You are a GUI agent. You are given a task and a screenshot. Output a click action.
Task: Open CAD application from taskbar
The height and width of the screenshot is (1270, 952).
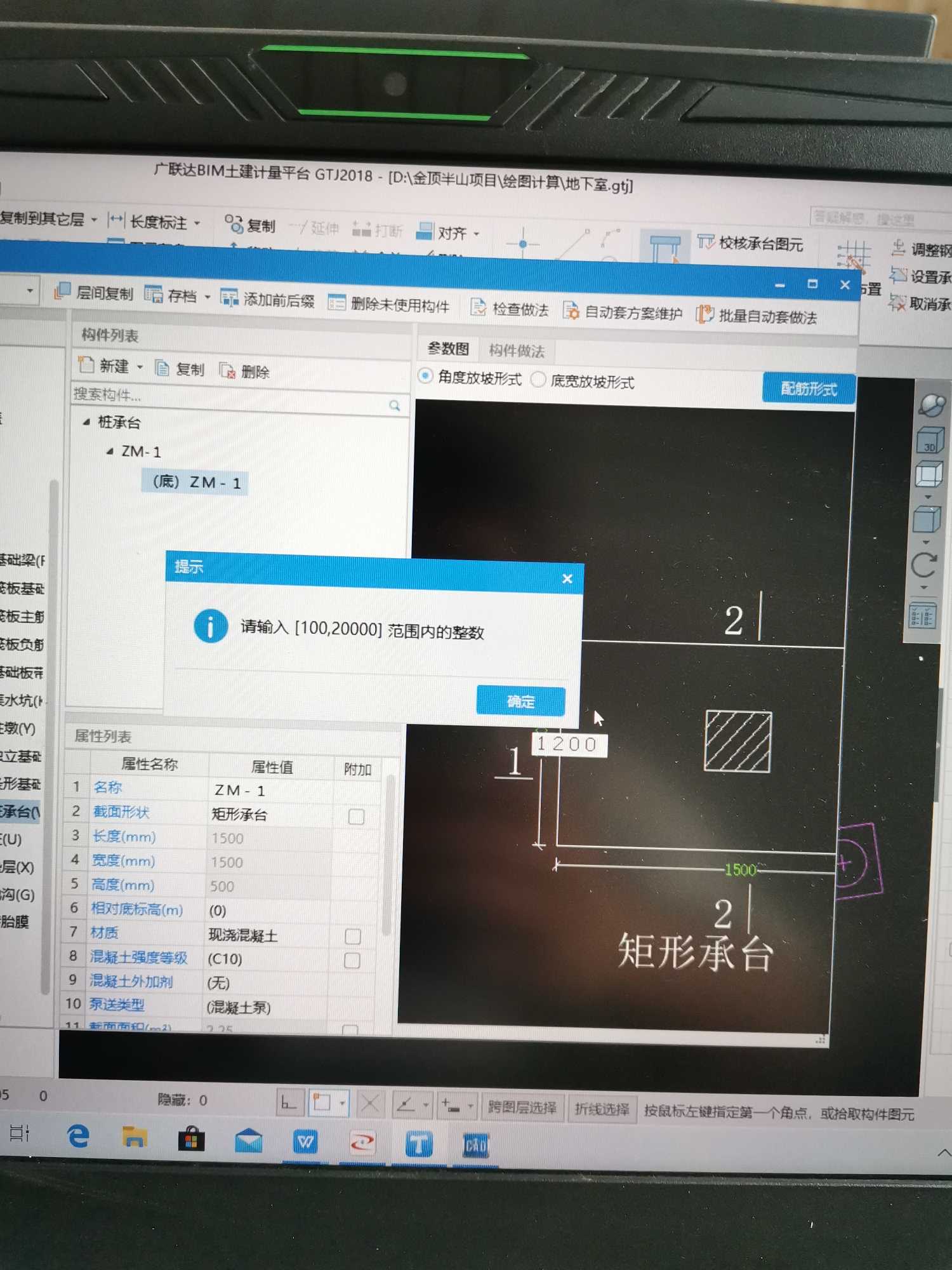pos(476,1146)
